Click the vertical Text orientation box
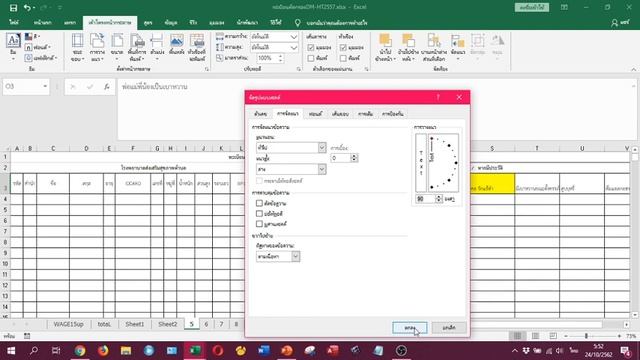This screenshot has height=360, width=640. (421, 163)
